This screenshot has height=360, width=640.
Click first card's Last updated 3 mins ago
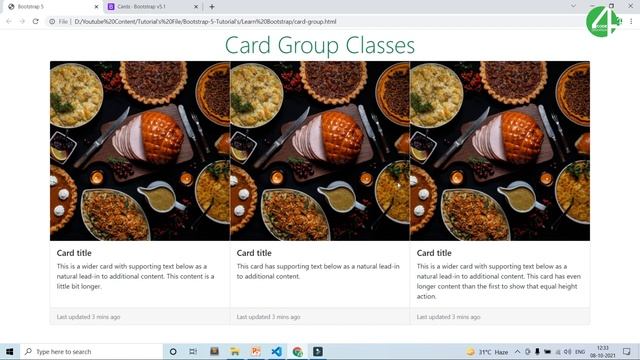coord(89,317)
